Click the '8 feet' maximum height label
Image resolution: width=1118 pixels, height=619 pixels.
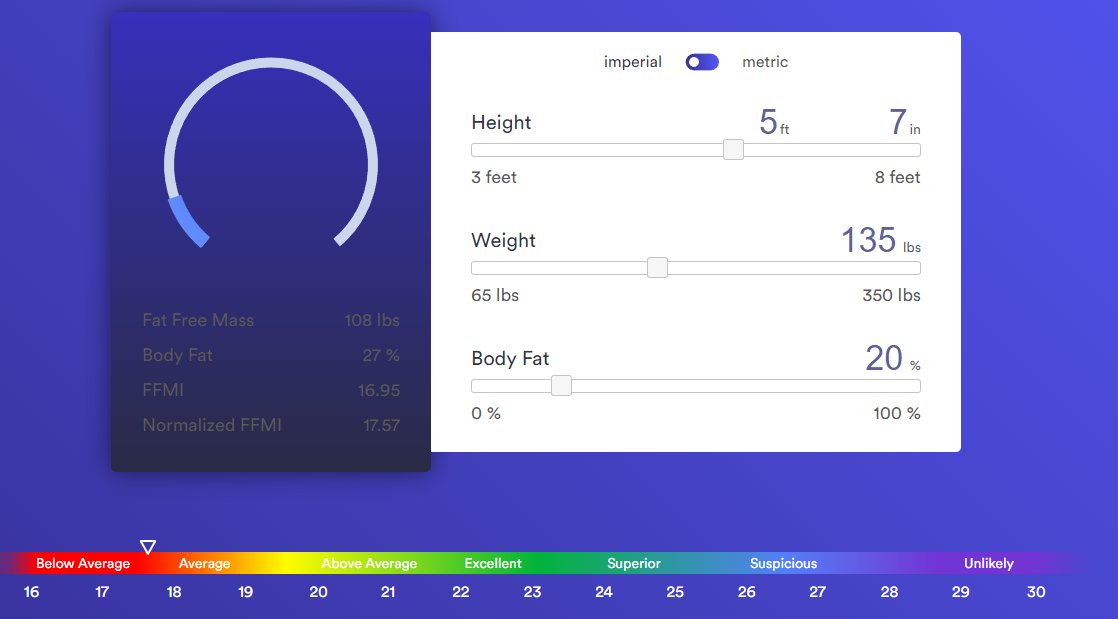tap(898, 177)
